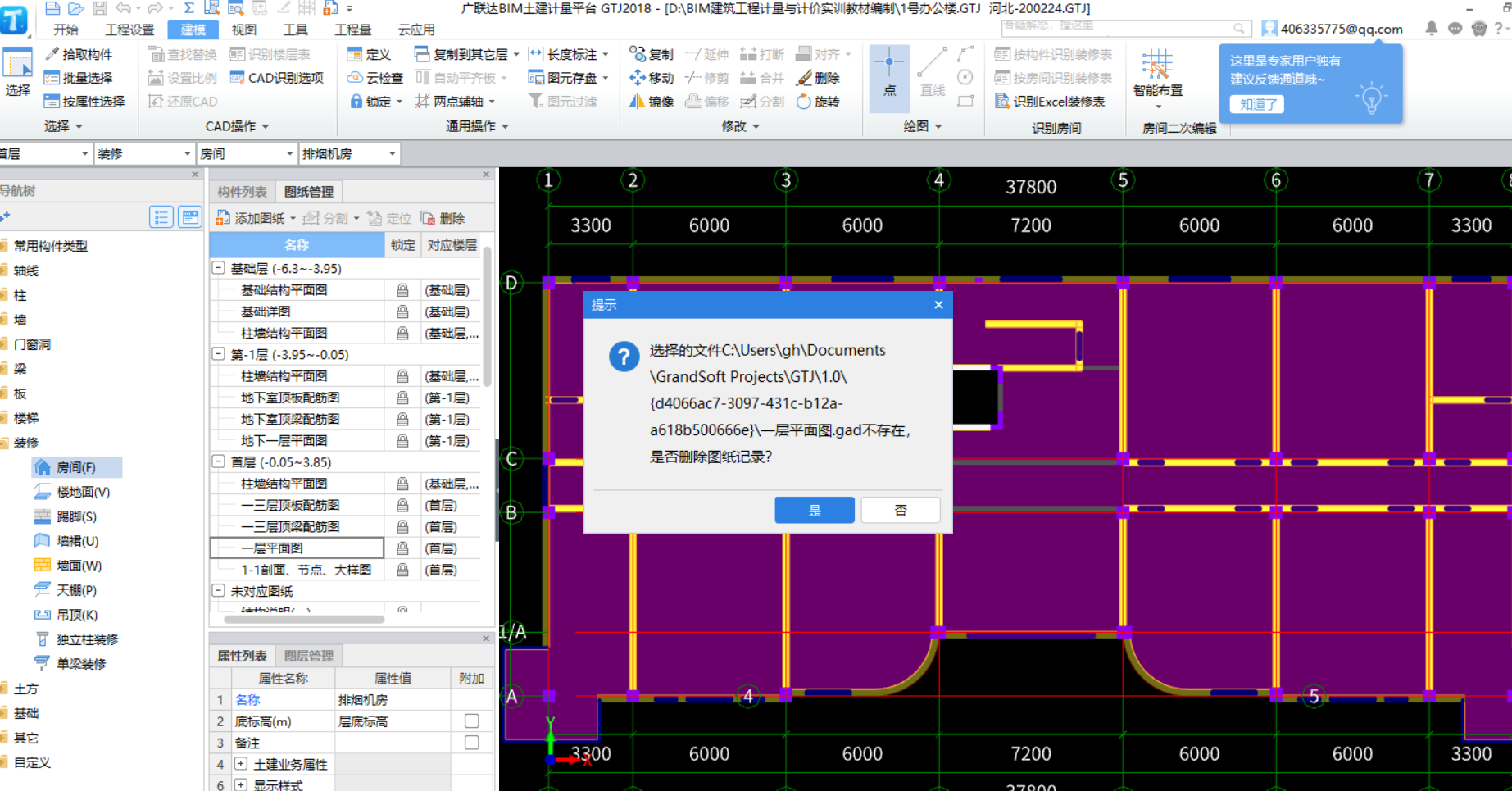This screenshot has width=1512, height=791.
Task: Switch to 图层管理 tab
Action: point(309,656)
